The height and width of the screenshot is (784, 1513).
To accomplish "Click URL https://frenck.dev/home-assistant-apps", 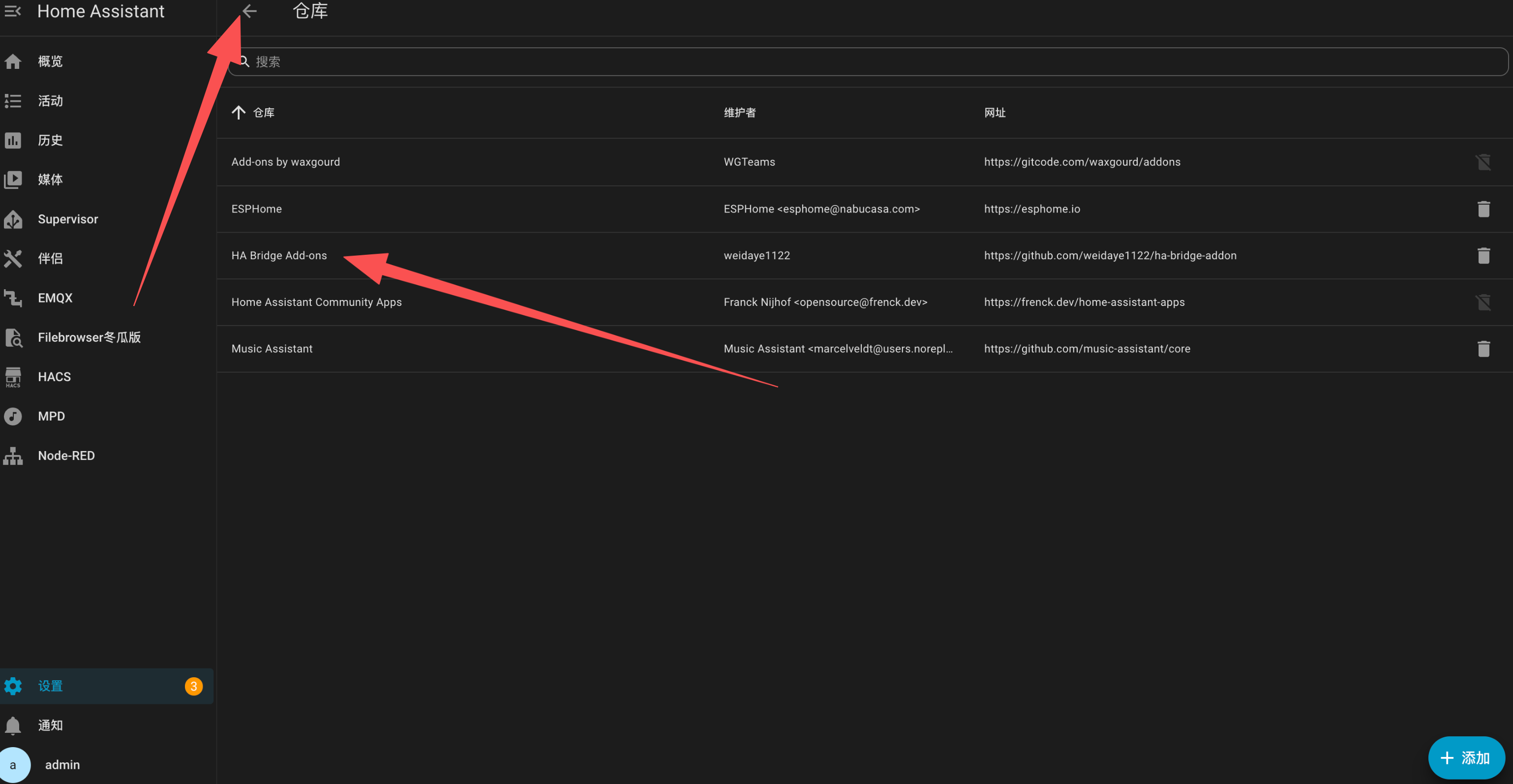I will (1084, 302).
